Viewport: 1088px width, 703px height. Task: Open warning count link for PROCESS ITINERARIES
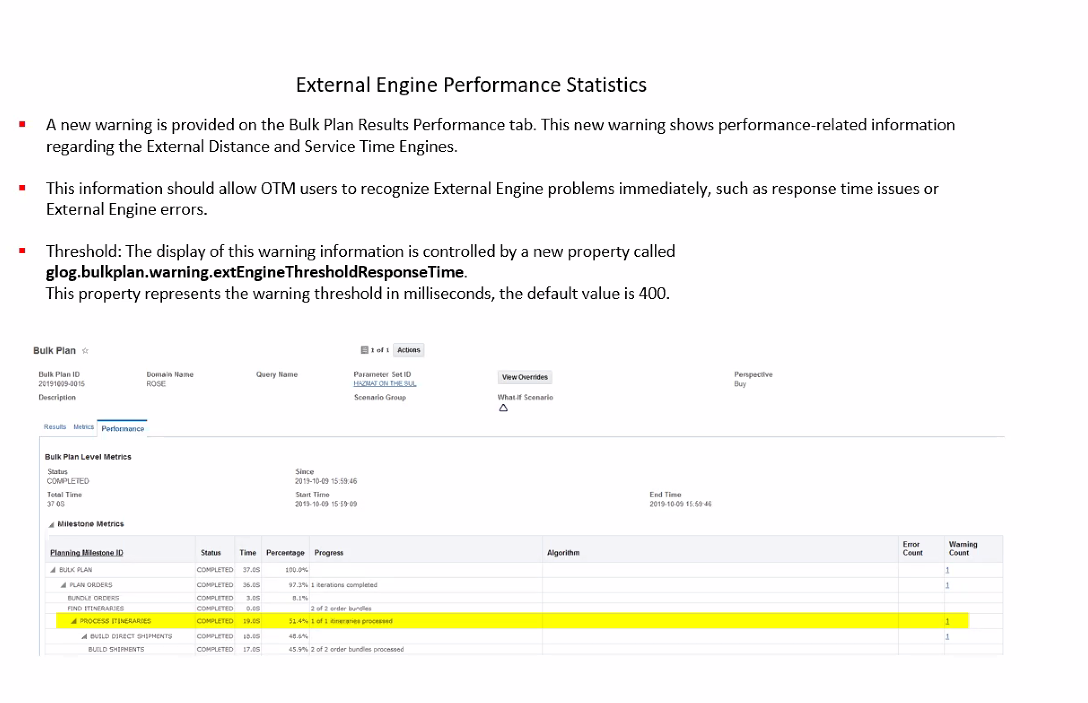point(947,621)
